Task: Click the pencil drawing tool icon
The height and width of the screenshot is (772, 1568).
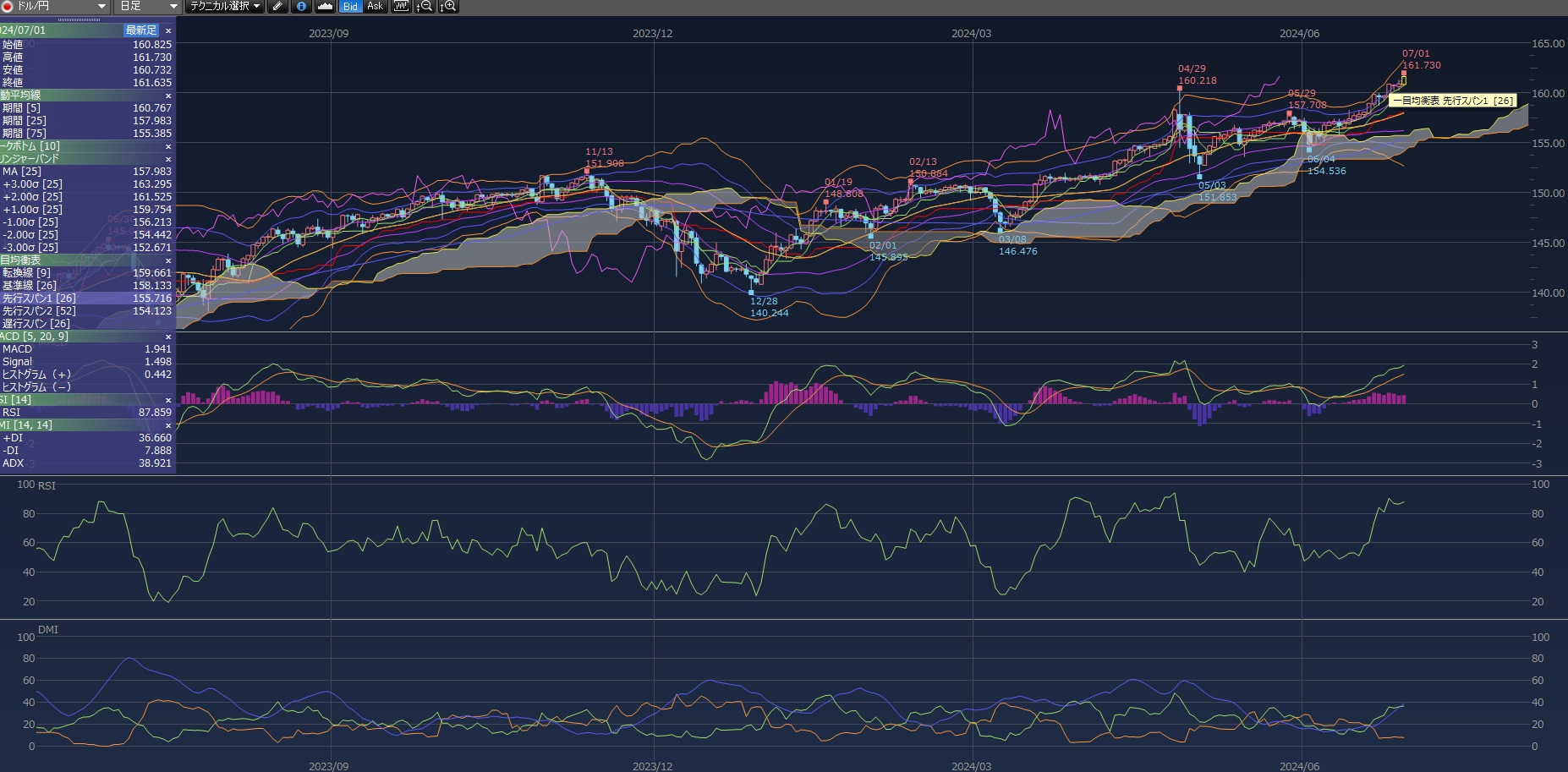Action: pyautogui.click(x=277, y=6)
